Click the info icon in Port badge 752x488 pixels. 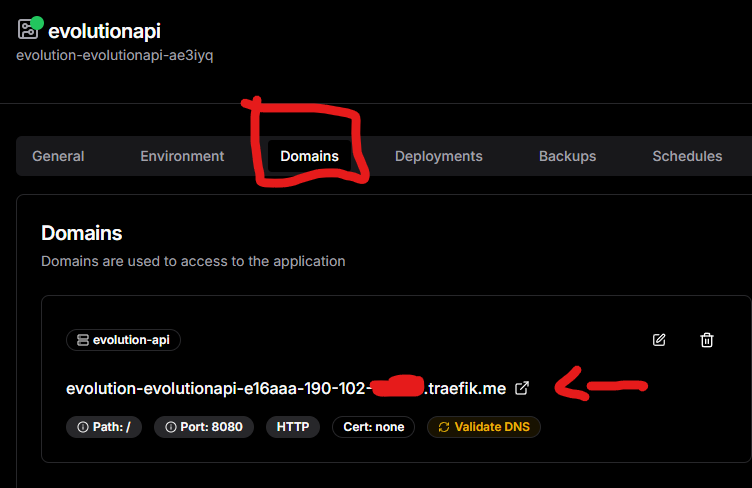pyautogui.click(x=171, y=427)
